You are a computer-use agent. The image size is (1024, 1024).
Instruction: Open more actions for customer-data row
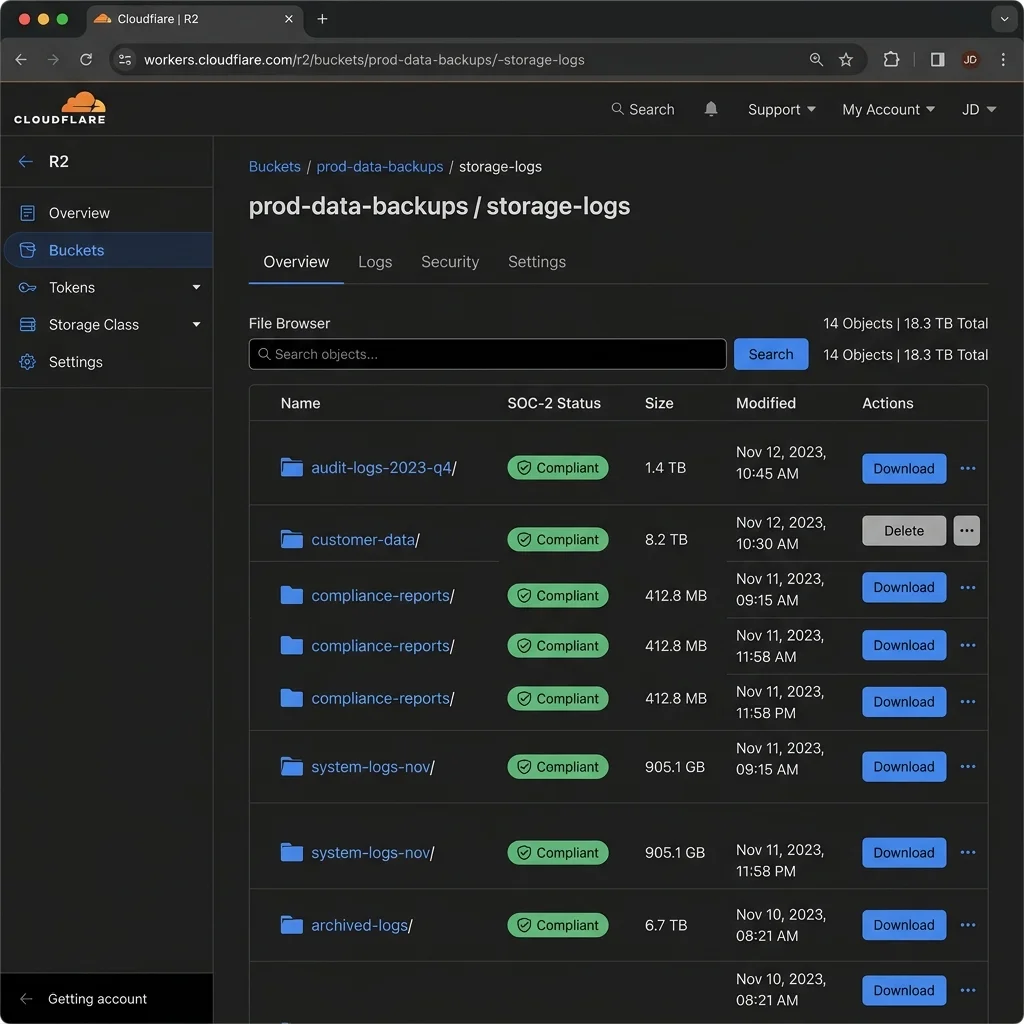[x=967, y=530]
